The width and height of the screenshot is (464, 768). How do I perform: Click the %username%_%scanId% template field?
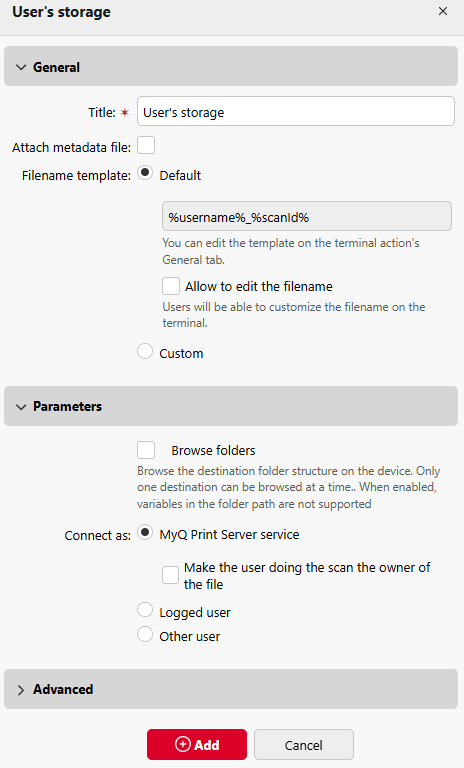tap(307, 216)
